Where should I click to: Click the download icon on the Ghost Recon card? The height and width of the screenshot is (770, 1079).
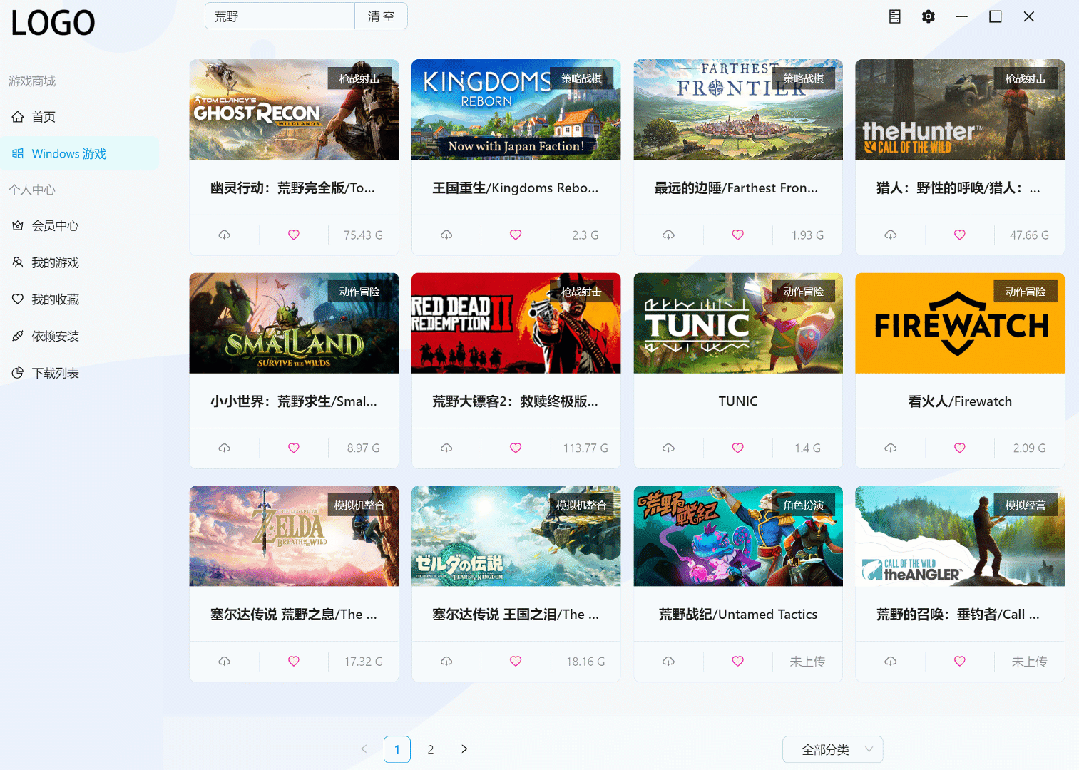tap(224, 235)
